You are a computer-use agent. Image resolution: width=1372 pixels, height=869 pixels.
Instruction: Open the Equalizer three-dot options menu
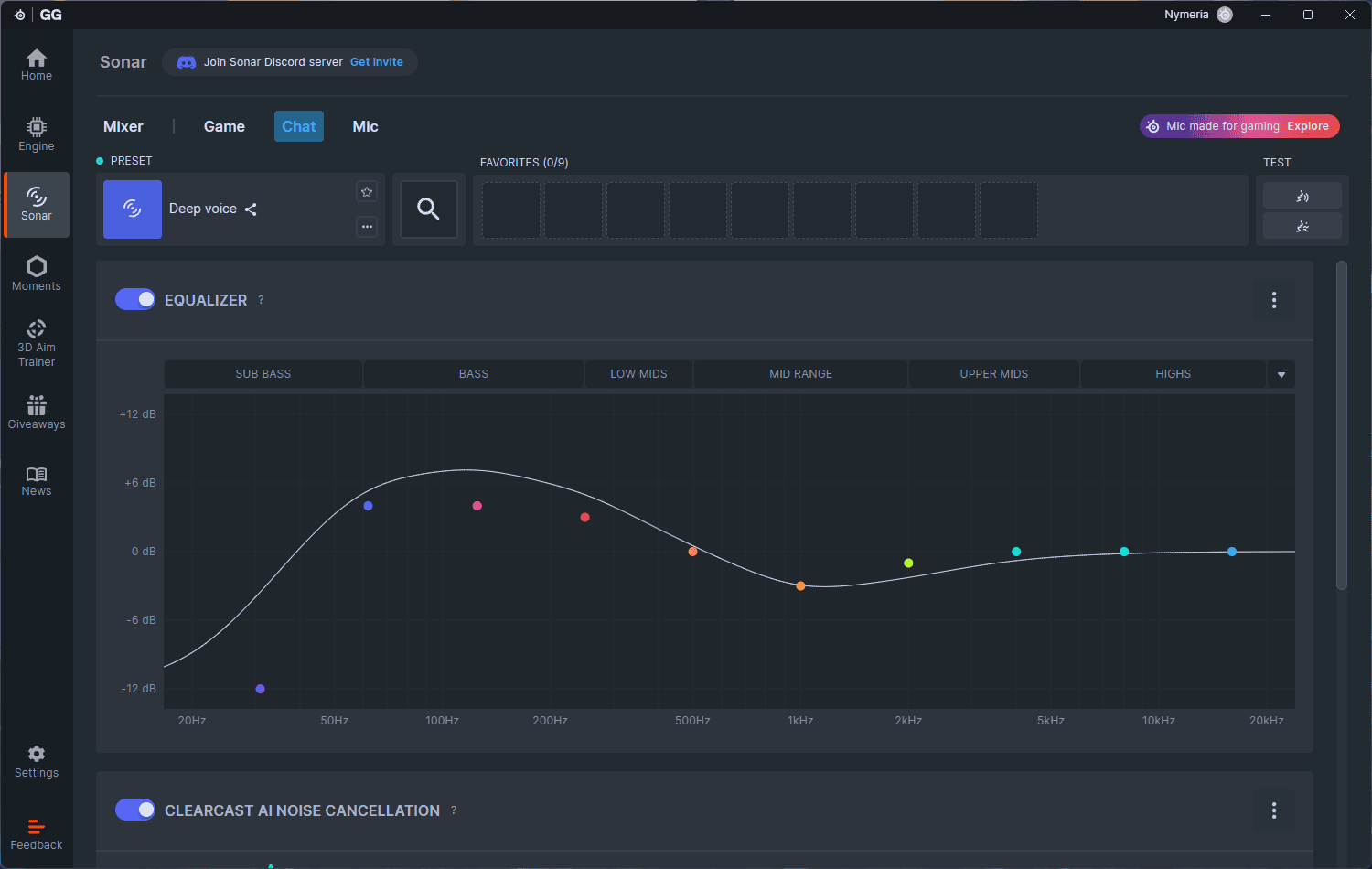click(x=1273, y=300)
